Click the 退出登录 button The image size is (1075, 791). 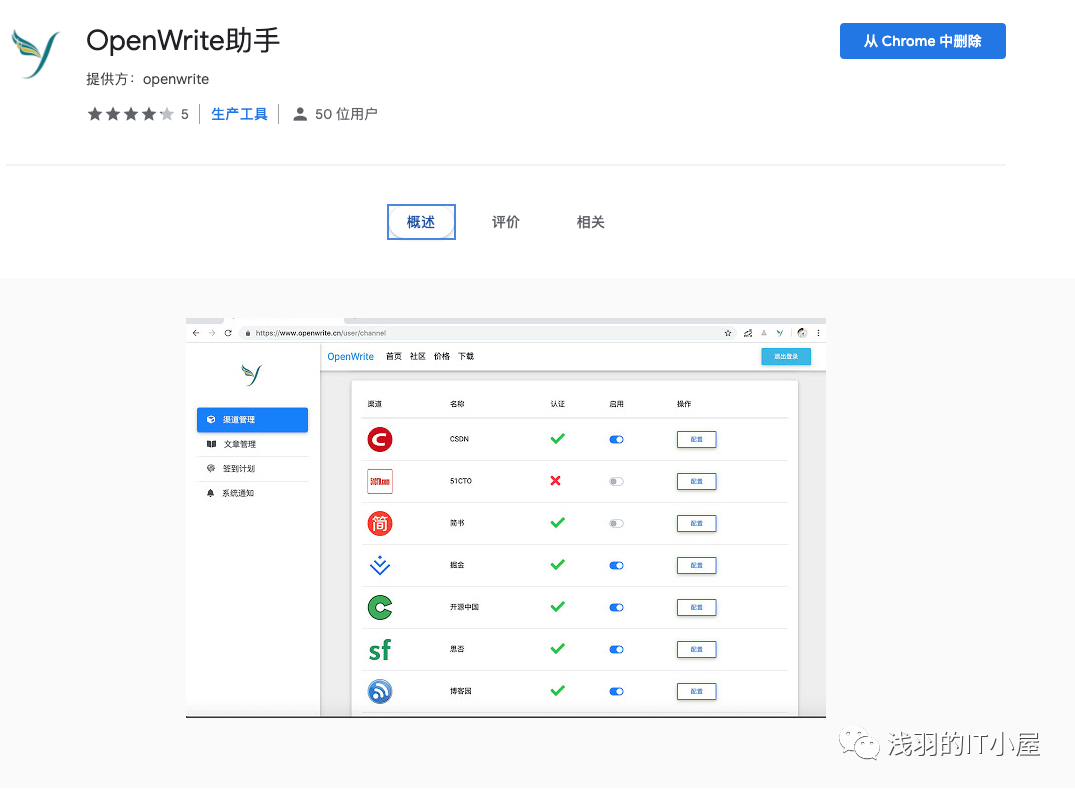pyautogui.click(x=786, y=356)
